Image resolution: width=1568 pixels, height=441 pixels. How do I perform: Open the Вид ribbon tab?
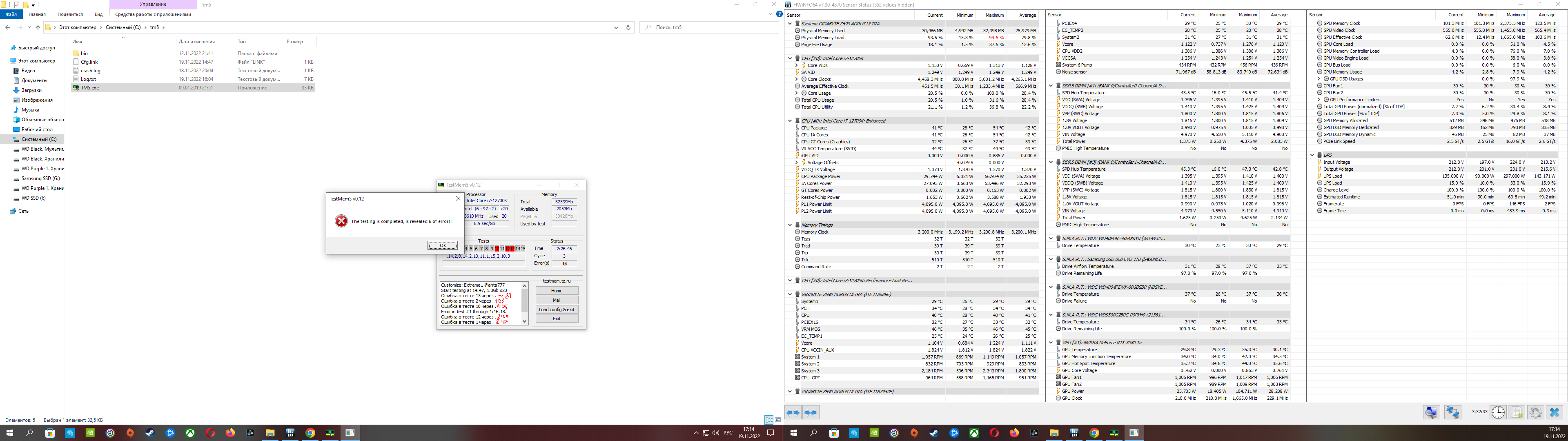tap(98, 14)
